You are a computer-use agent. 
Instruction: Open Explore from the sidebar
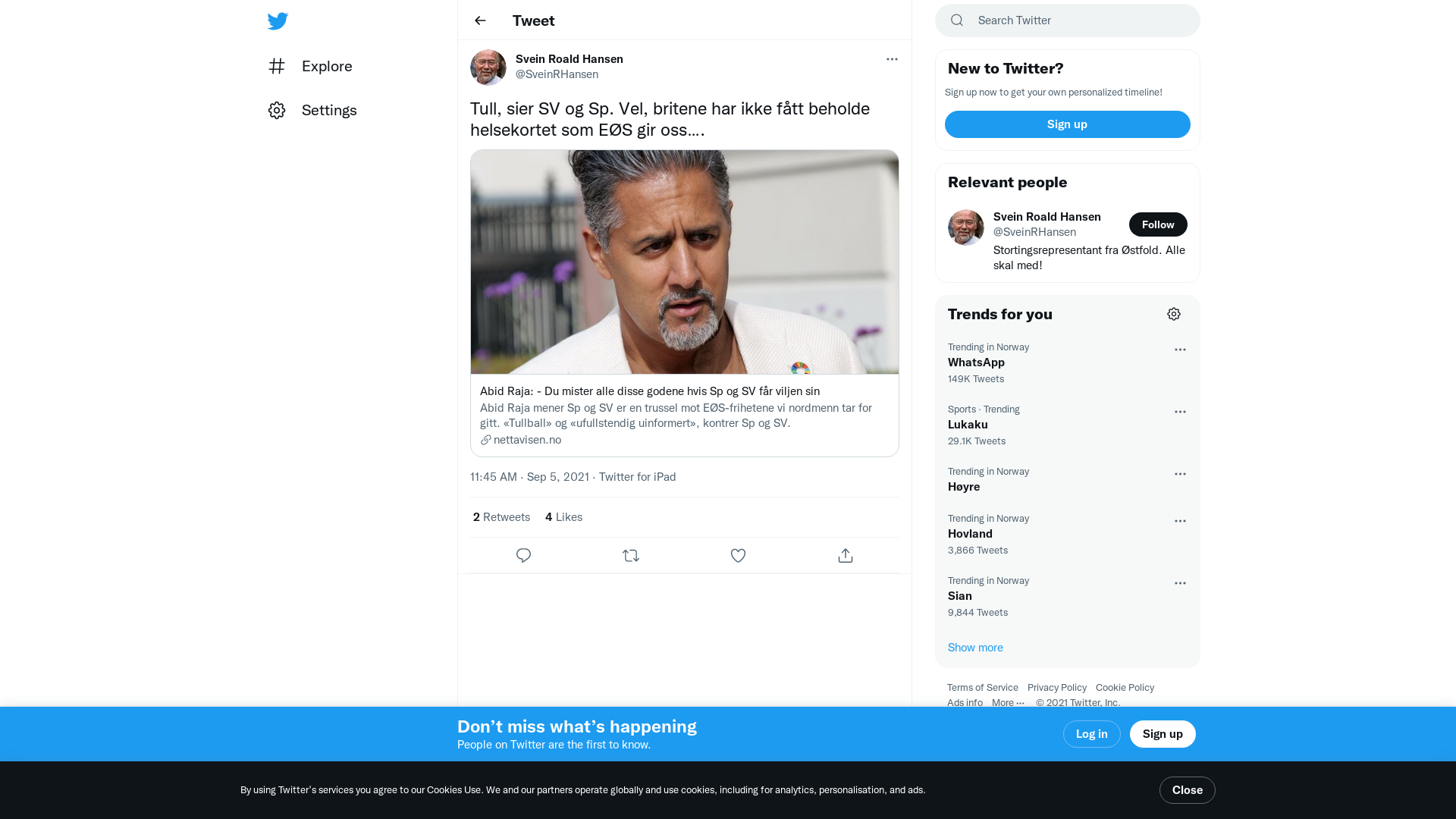pyautogui.click(x=310, y=66)
